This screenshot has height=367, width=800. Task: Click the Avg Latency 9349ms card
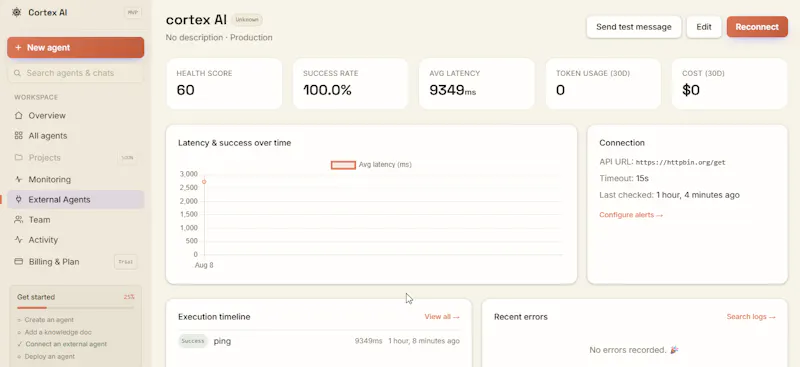coord(477,84)
